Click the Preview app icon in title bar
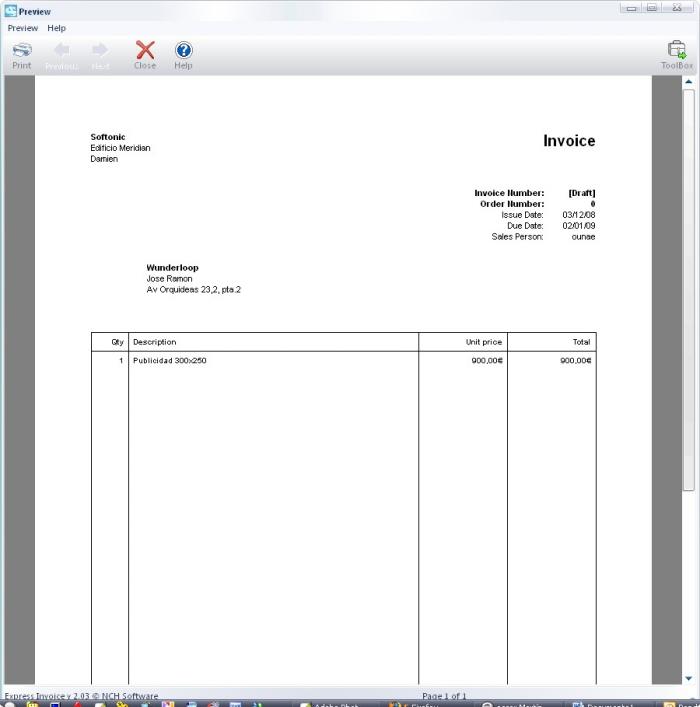The width and height of the screenshot is (700, 707). 10,11
